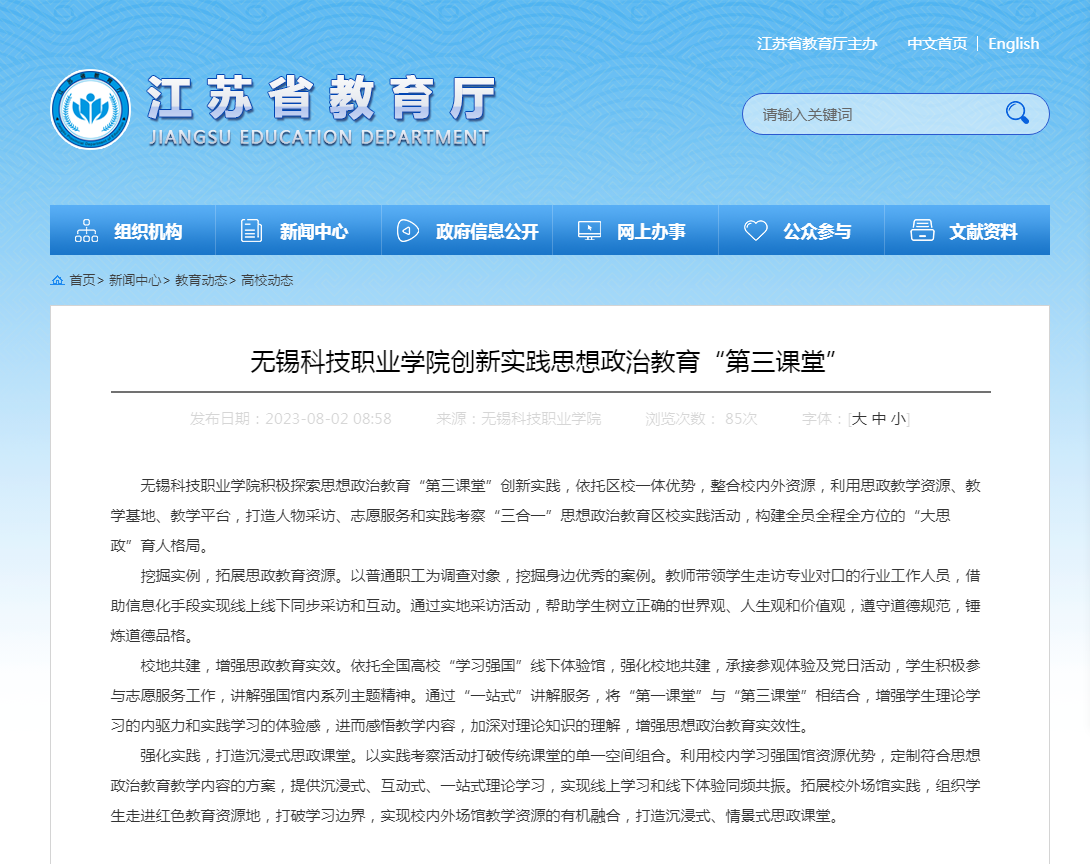
Task: Click first paragraph starting 无锡科技职业学院积极探索
Action: [x=546, y=515]
